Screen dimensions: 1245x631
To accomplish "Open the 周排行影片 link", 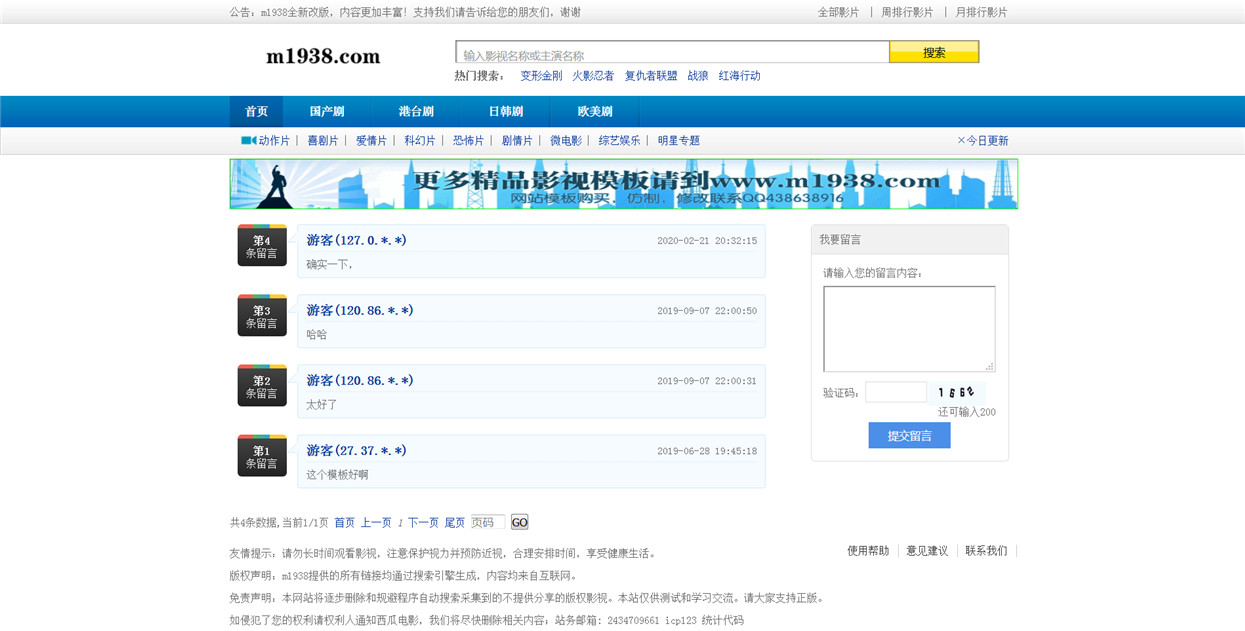I will [907, 12].
